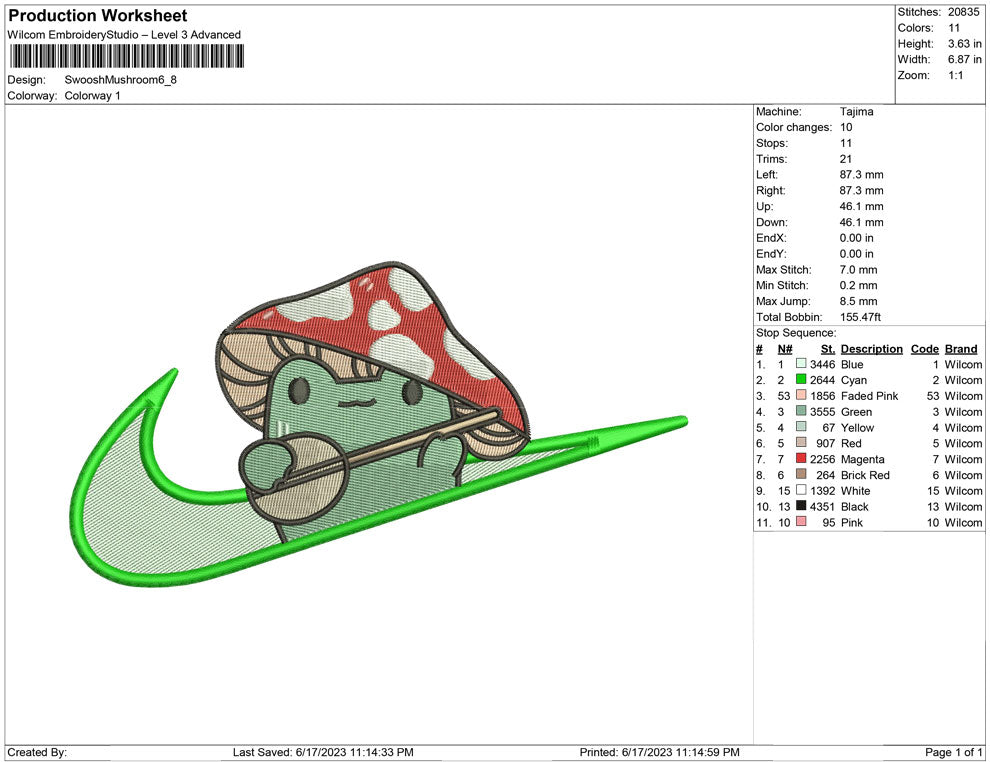Image resolution: width=990 pixels, height=762 pixels.
Task: Click the stitch count 3446 for Blue
Action: (x=822, y=364)
